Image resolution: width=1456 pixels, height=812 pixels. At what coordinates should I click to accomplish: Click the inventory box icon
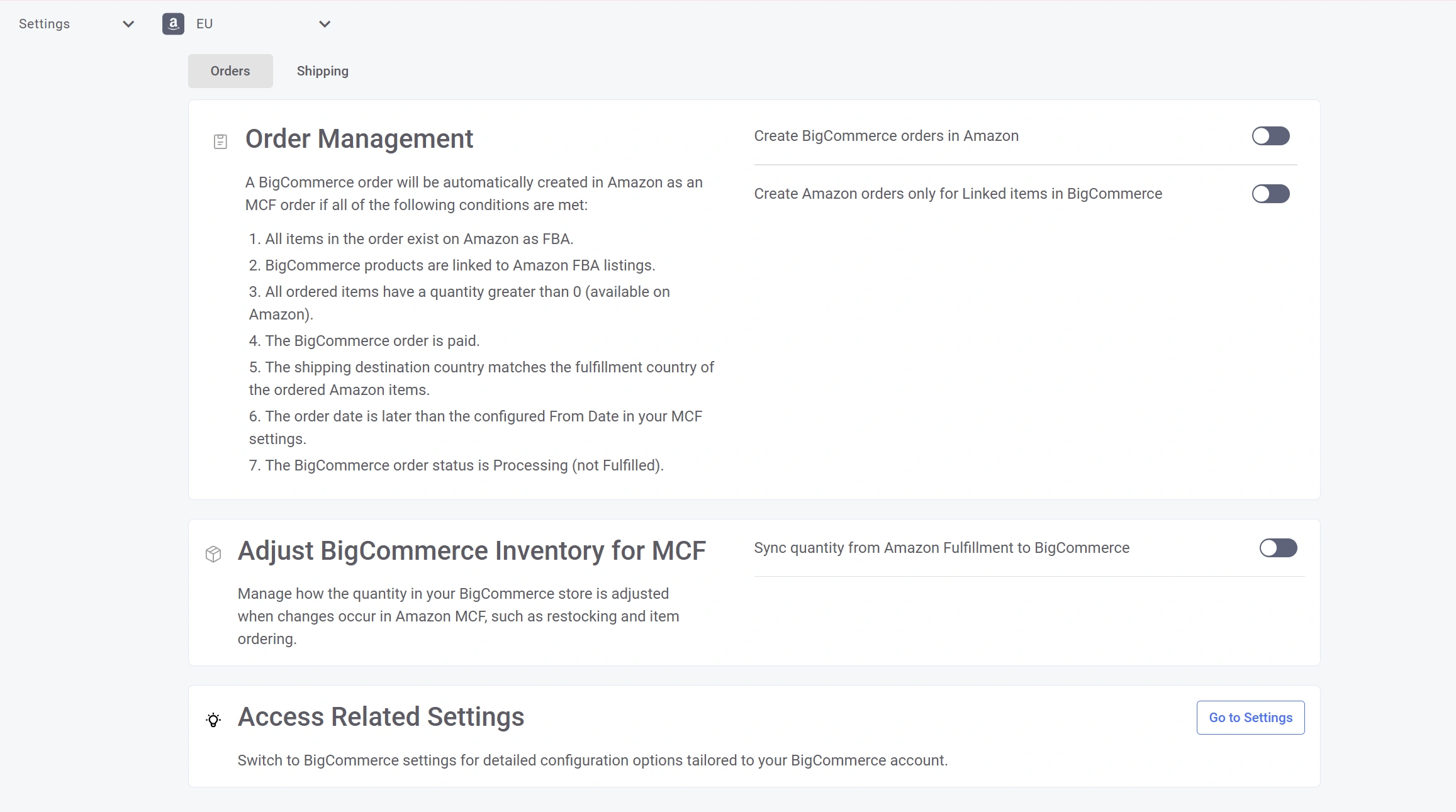[213, 553]
